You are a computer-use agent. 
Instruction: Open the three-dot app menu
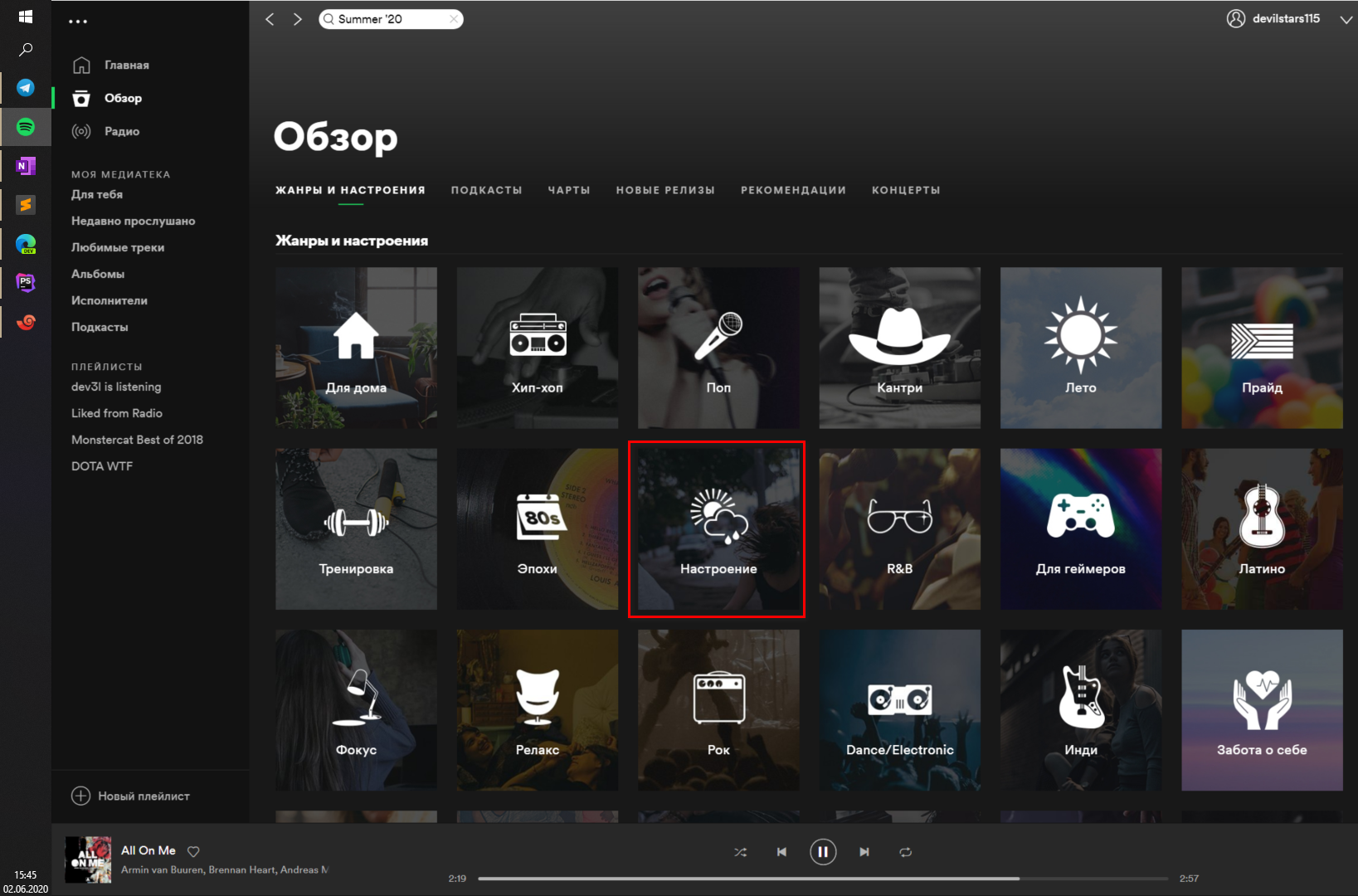pyautogui.click(x=78, y=22)
